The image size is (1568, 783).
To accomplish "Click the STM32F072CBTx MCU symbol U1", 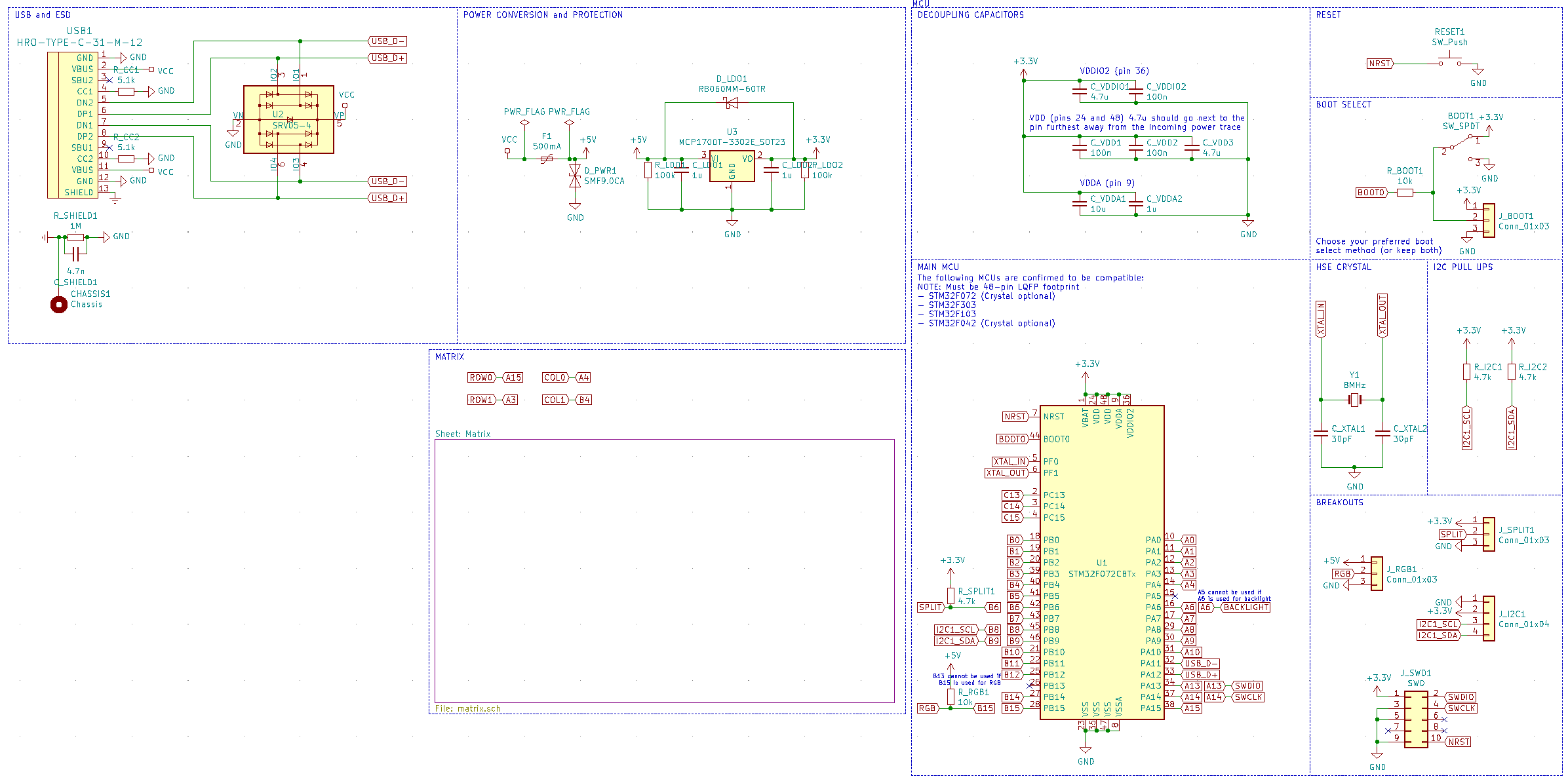I will click(1101, 590).
